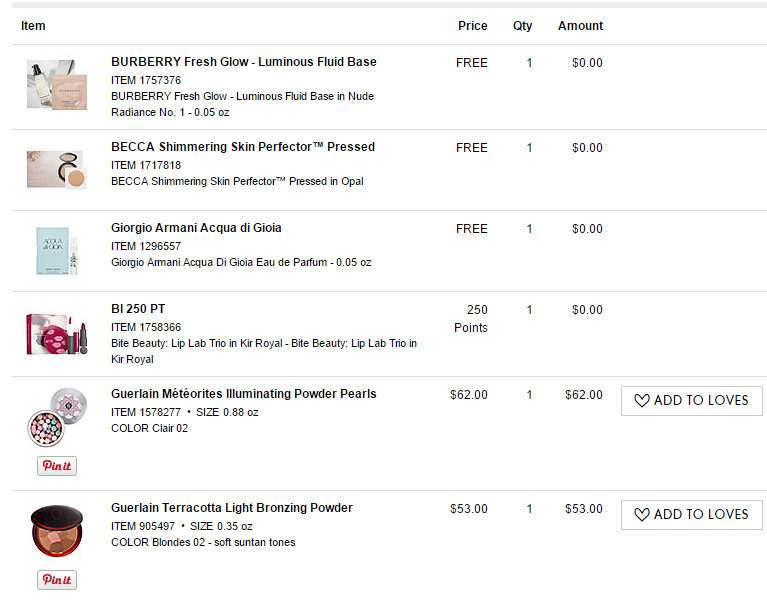
Task: Click the heart icon for Terracotta Powder
Action: pyautogui.click(x=642, y=515)
